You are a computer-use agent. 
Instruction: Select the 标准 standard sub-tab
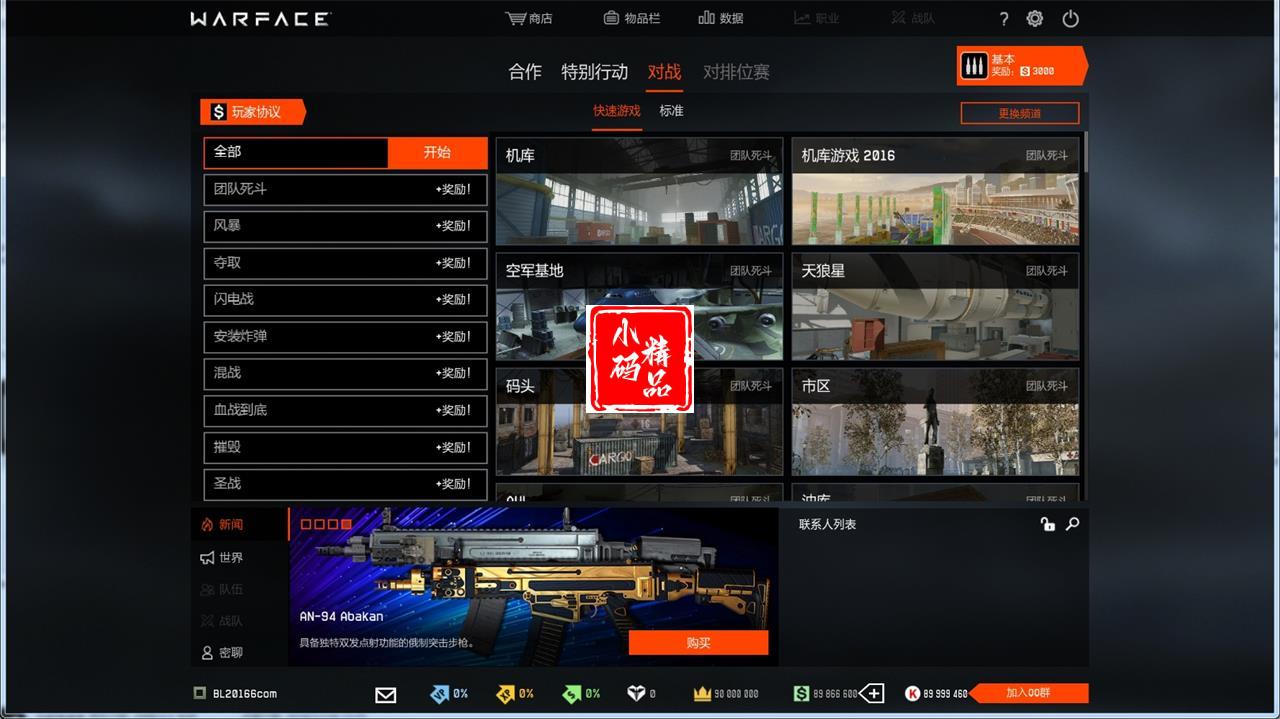671,111
